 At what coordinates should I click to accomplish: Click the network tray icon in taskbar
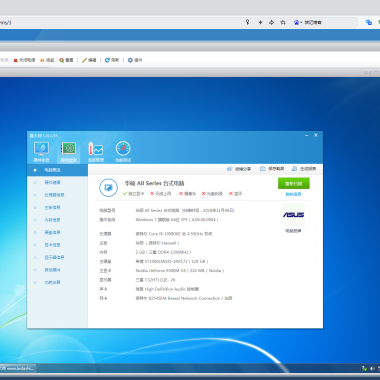(364, 368)
